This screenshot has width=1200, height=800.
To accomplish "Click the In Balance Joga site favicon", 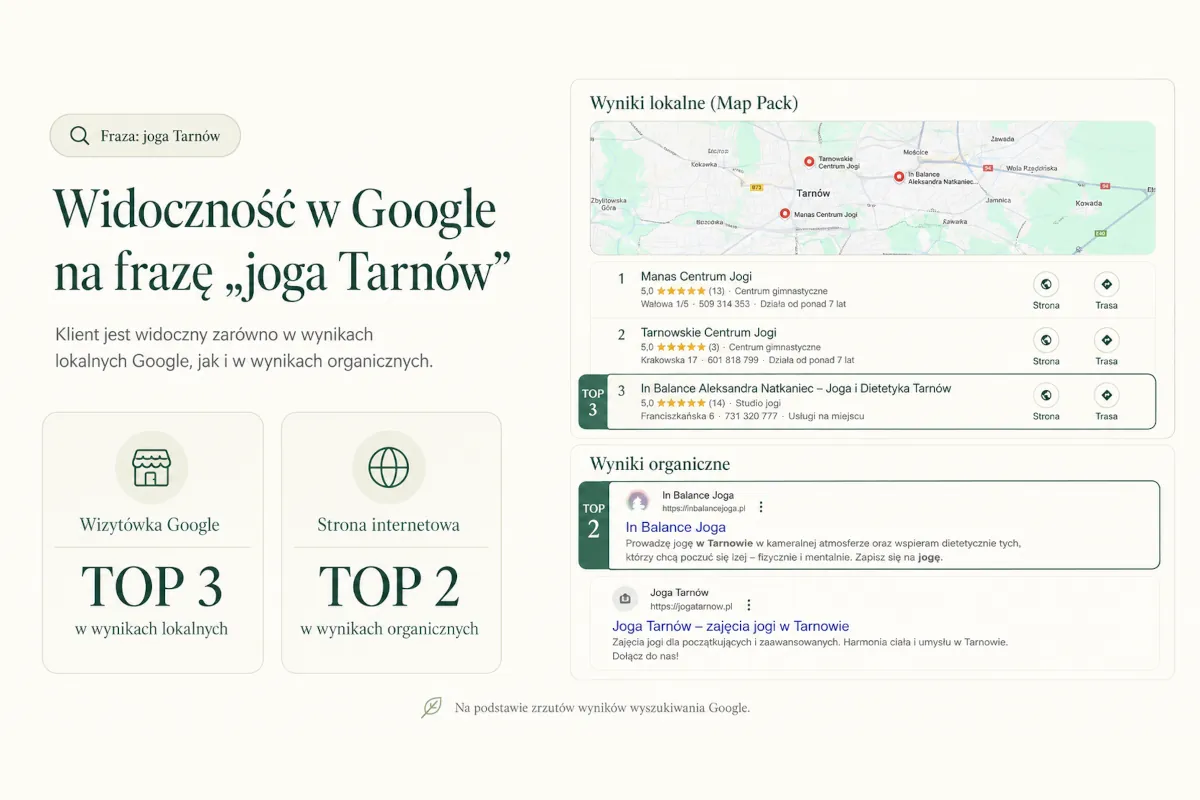I will (638, 501).
